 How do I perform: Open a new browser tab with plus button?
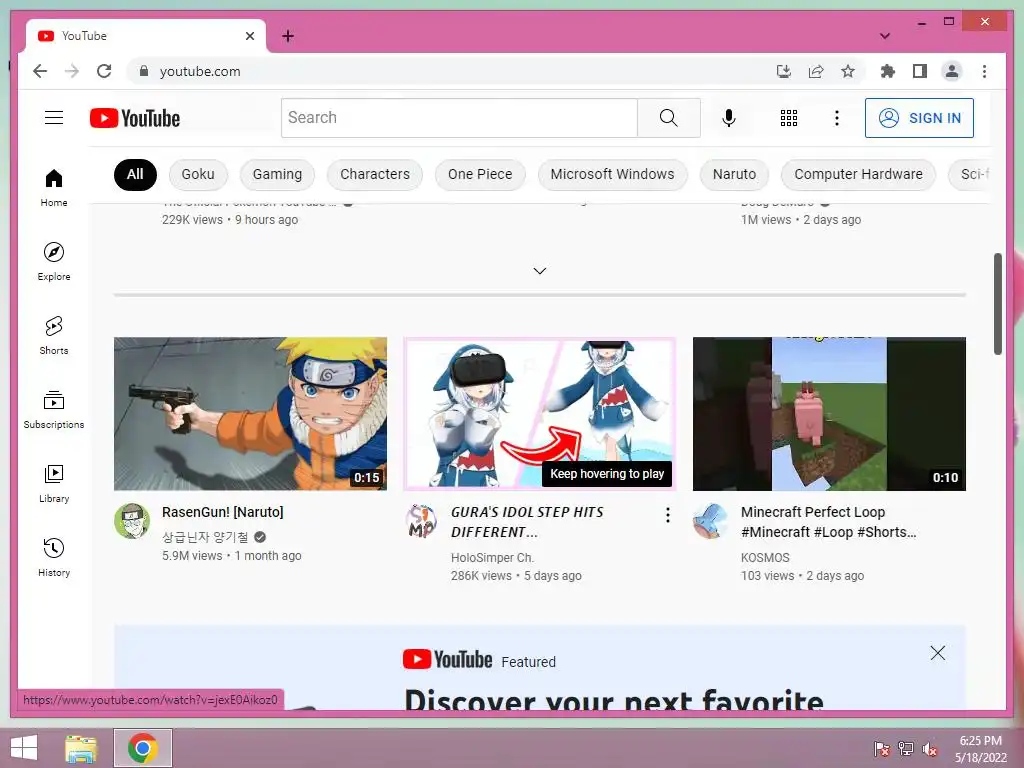(x=287, y=36)
